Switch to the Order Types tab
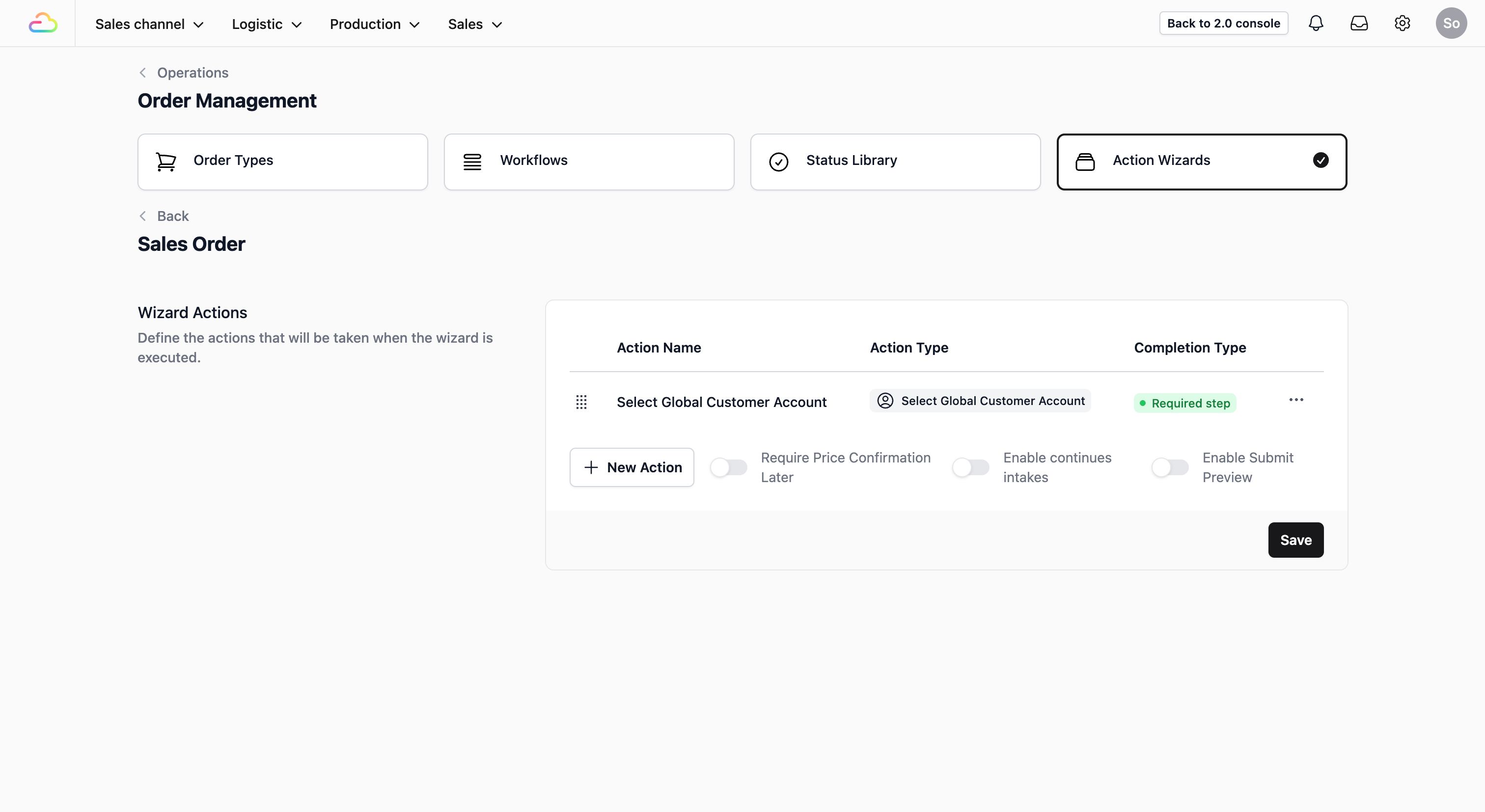 [x=282, y=162]
